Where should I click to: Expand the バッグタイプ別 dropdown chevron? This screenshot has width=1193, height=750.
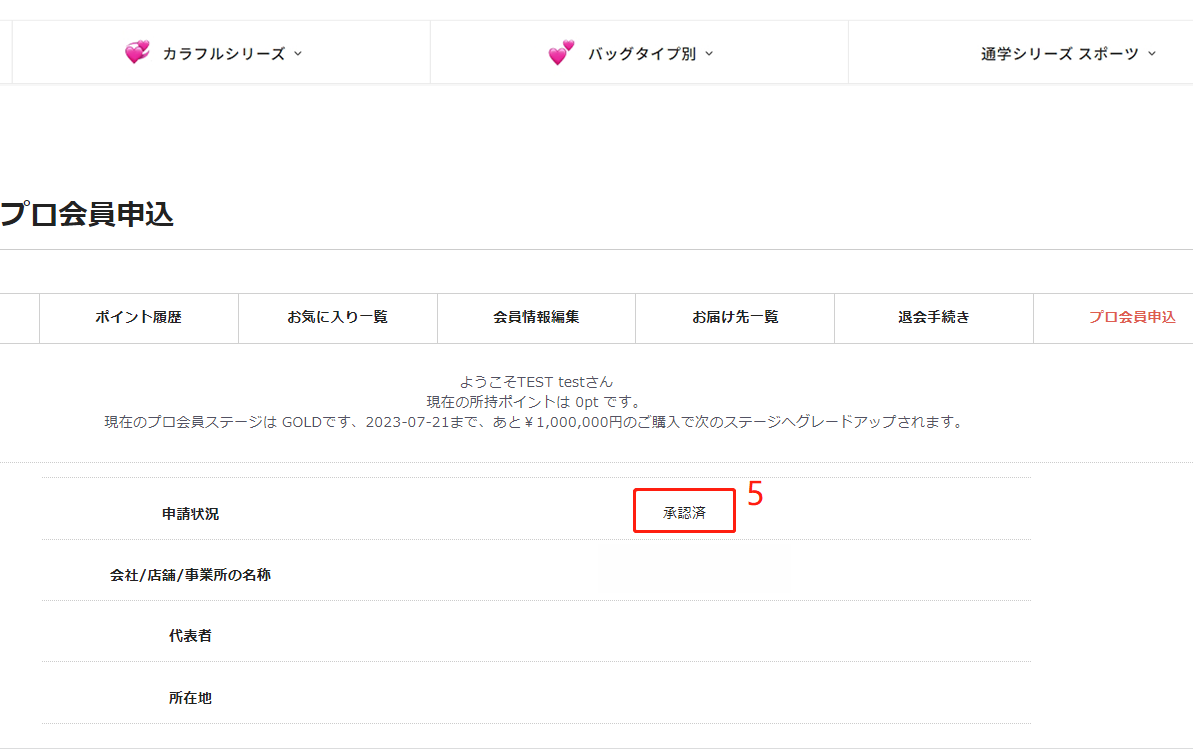(x=709, y=54)
